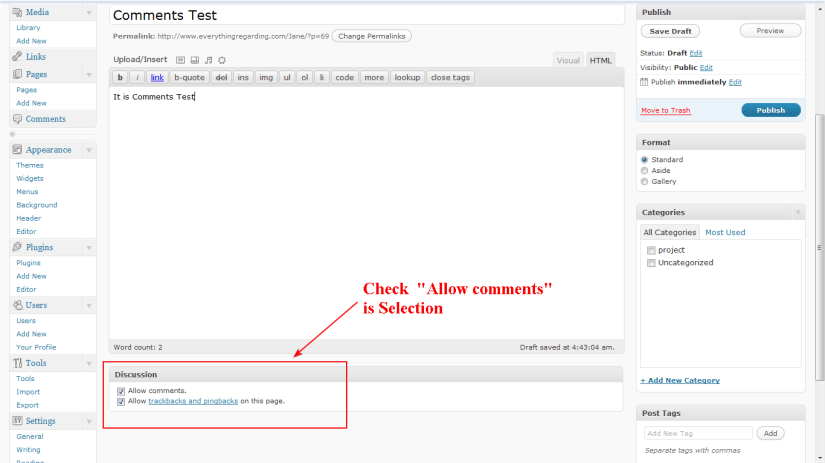Screen dimensions: 825x463
Task: Click the Add Media star icon
Action: (222, 60)
